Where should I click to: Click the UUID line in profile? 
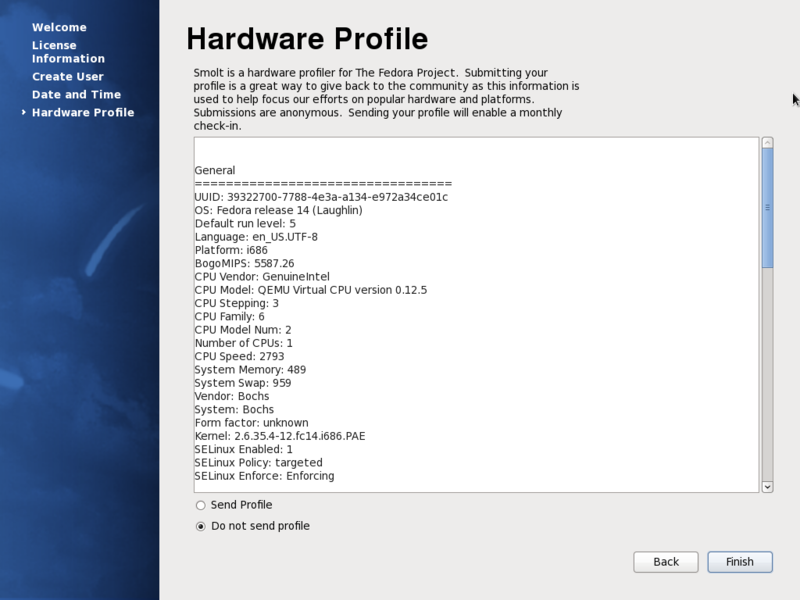[x=321, y=197]
